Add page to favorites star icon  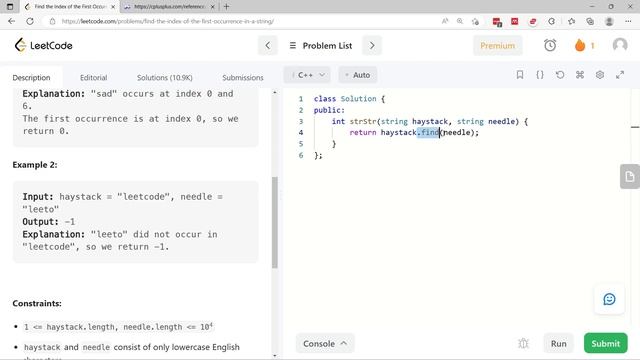coord(475,21)
